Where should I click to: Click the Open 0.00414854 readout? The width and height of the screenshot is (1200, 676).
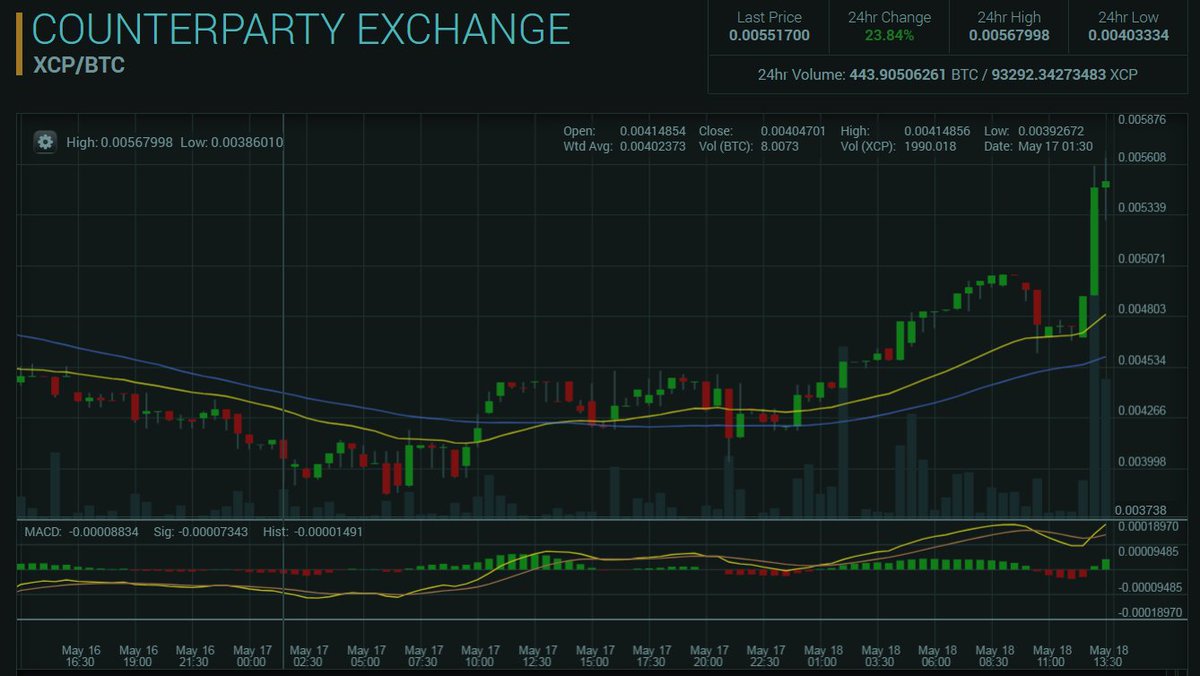[625, 131]
